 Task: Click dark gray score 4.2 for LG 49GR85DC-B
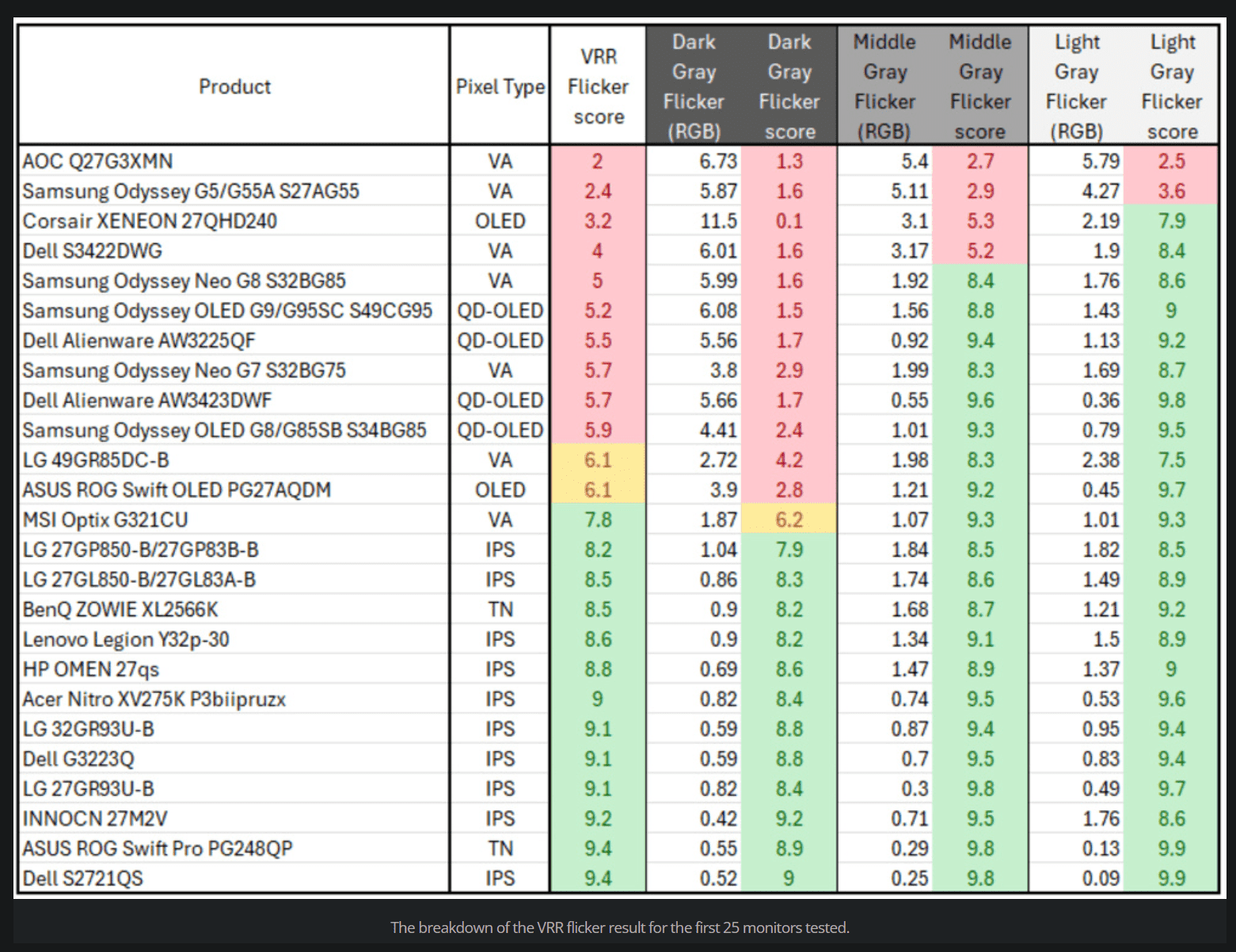[x=789, y=460]
